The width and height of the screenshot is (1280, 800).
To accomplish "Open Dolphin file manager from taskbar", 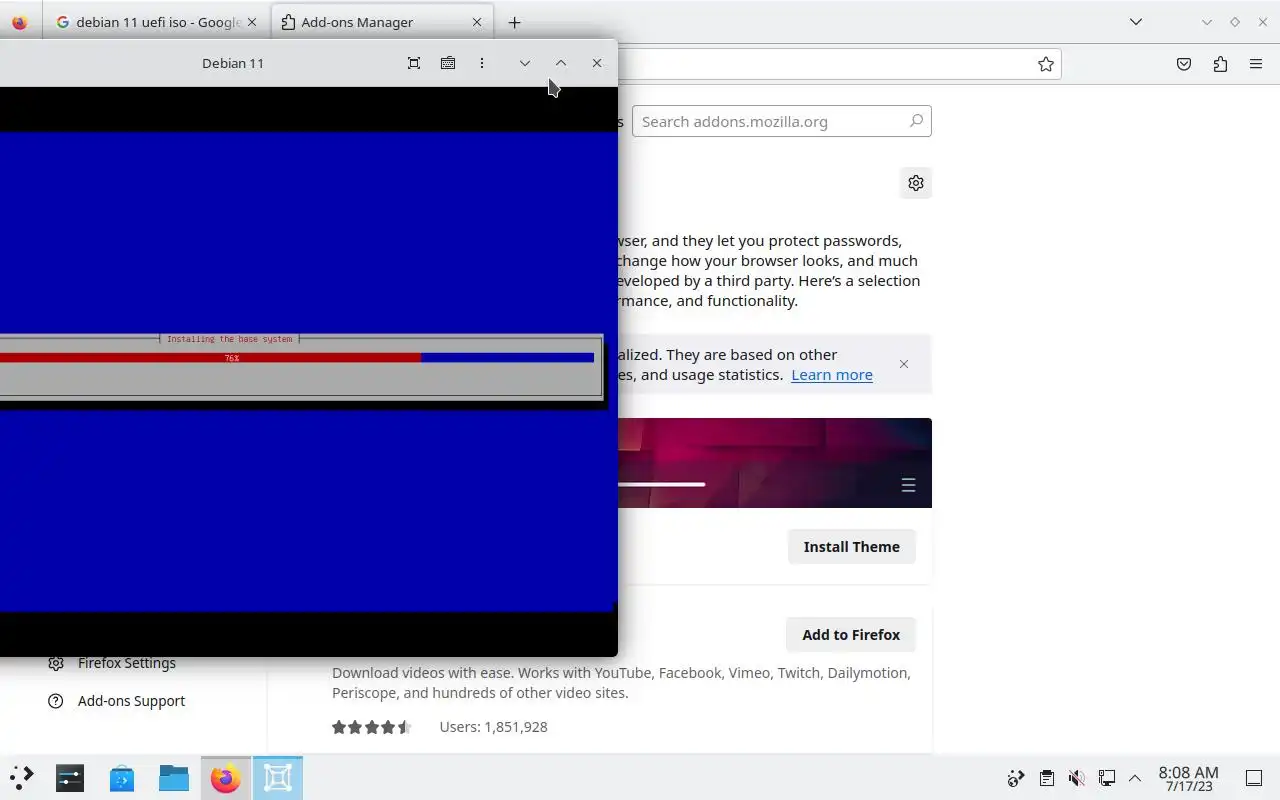I will pyautogui.click(x=174, y=777).
